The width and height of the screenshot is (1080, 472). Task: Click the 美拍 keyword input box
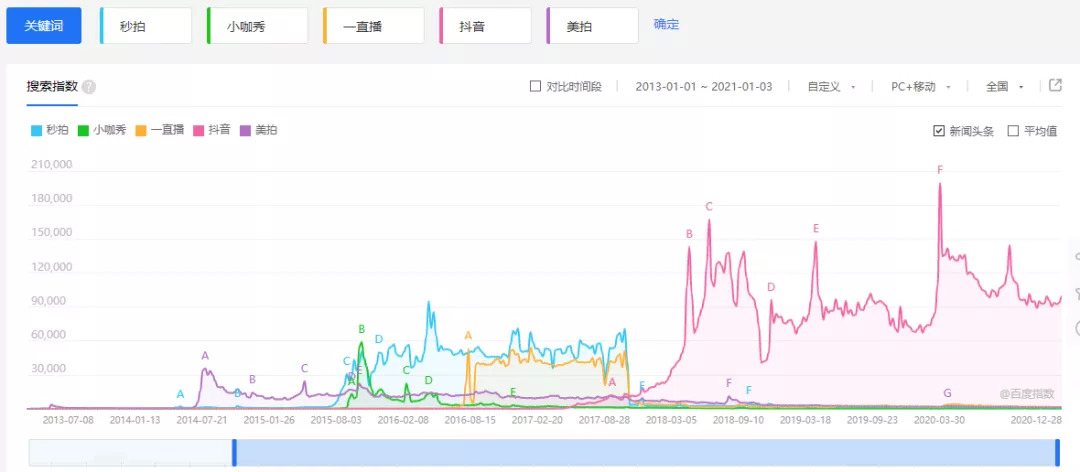592,26
